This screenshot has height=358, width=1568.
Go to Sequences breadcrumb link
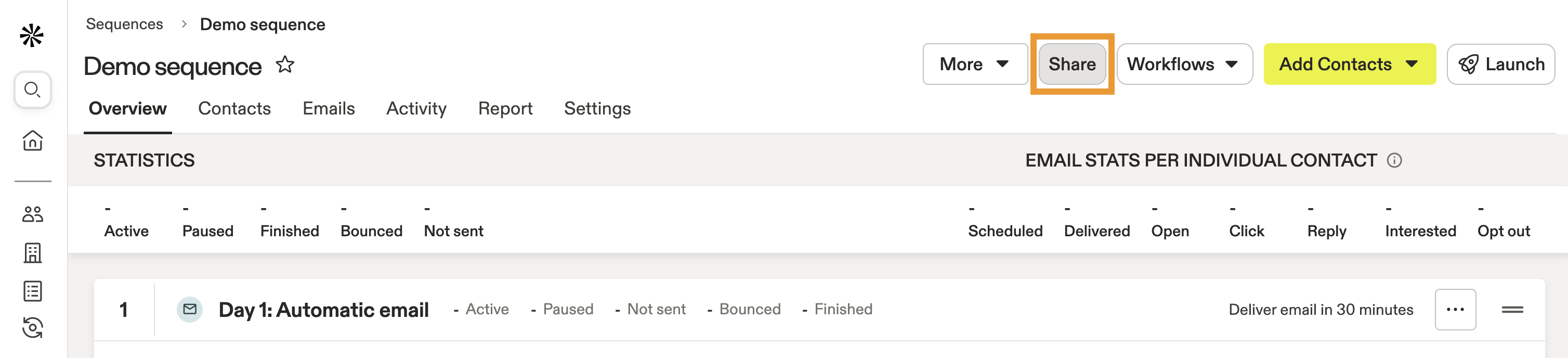point(124,24)
